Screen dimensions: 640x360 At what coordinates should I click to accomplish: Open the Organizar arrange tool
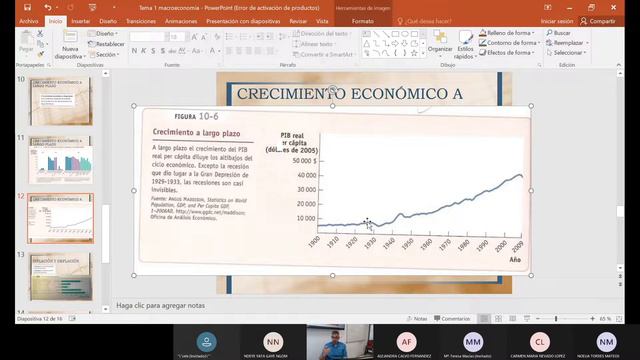(x=440, y=42)
